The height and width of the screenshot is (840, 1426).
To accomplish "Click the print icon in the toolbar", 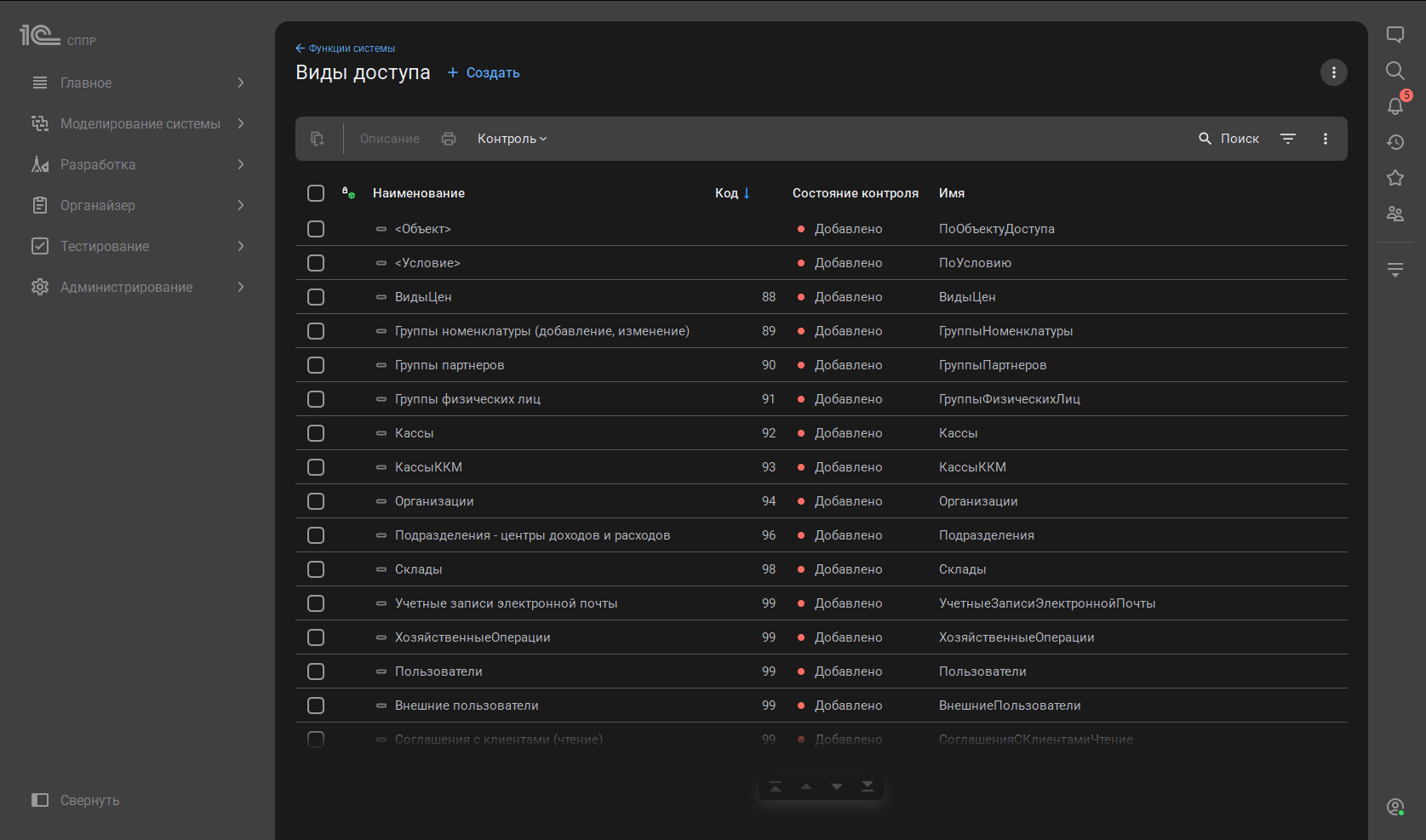I will click(x=449, y=139).
